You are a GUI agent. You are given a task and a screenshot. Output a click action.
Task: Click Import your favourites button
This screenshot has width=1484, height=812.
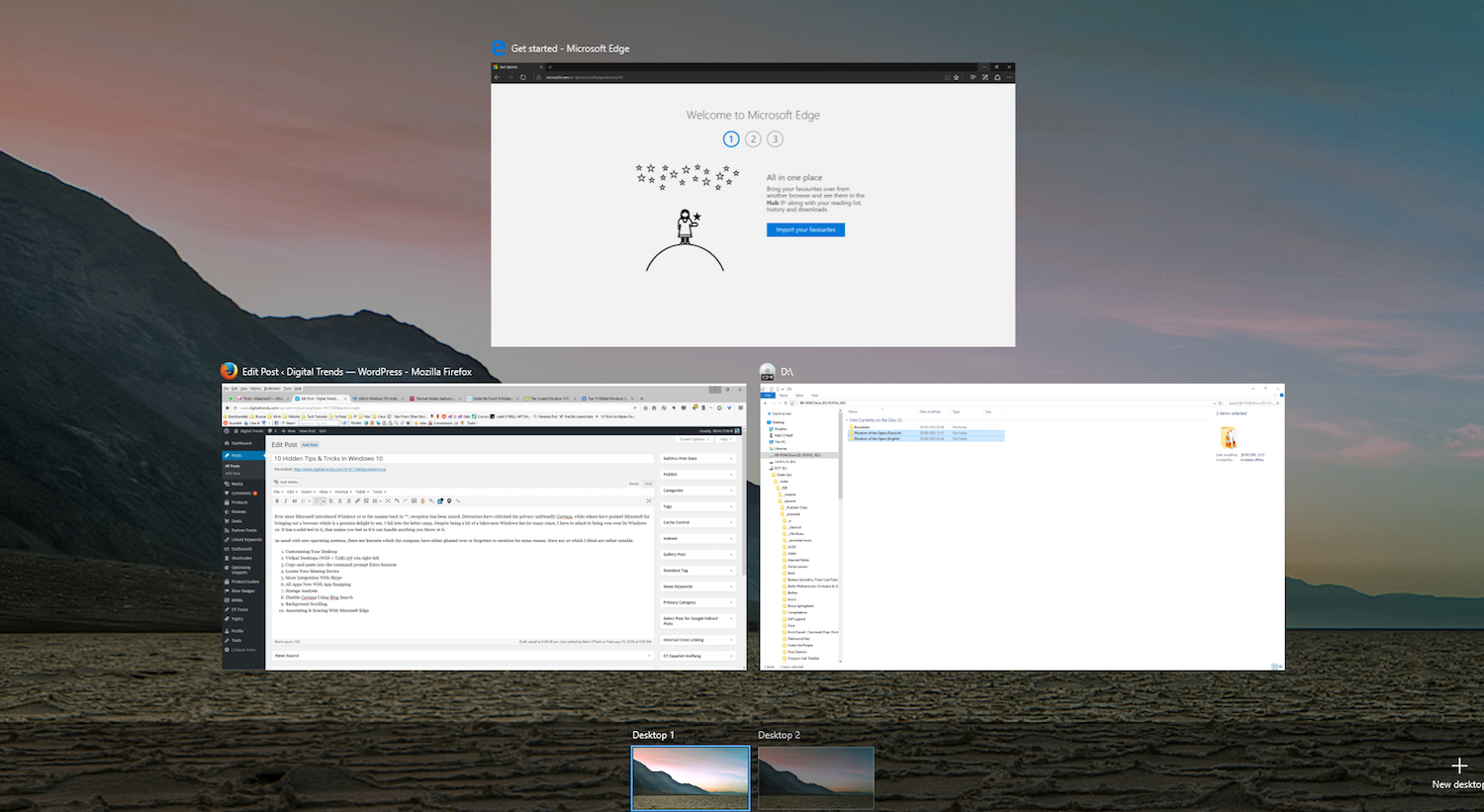[805, 229]
